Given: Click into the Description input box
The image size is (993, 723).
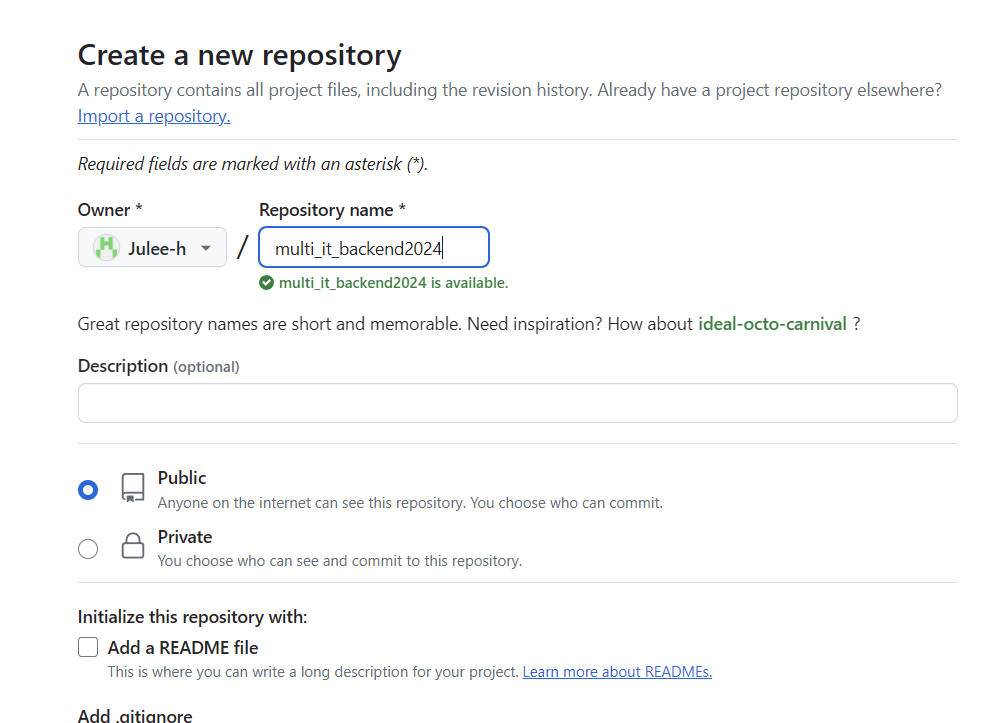Looking at the screenshot, I should coord(517,403).
